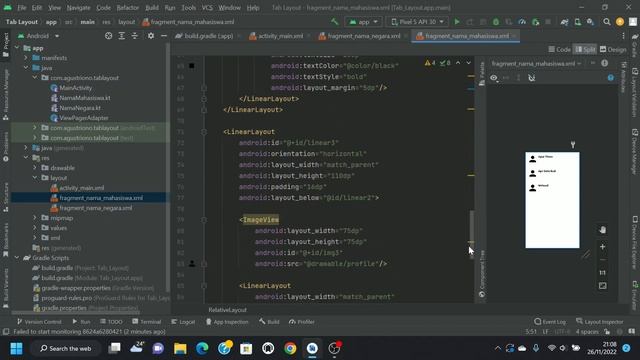
Task: Open the Event Log
Action: coord(550,322)
